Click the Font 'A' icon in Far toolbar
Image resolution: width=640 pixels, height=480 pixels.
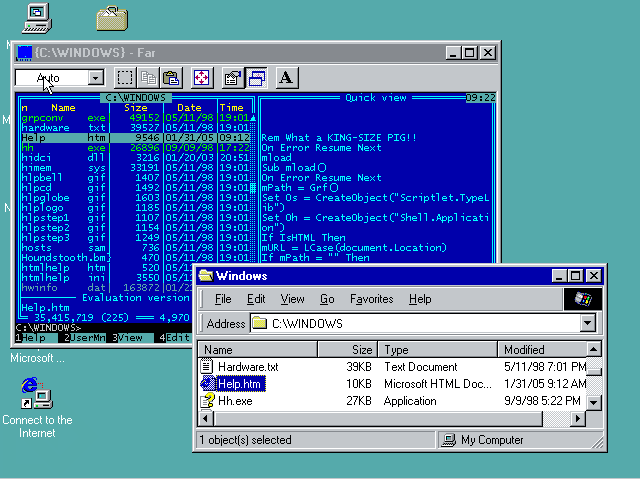[x=287, y=78]
